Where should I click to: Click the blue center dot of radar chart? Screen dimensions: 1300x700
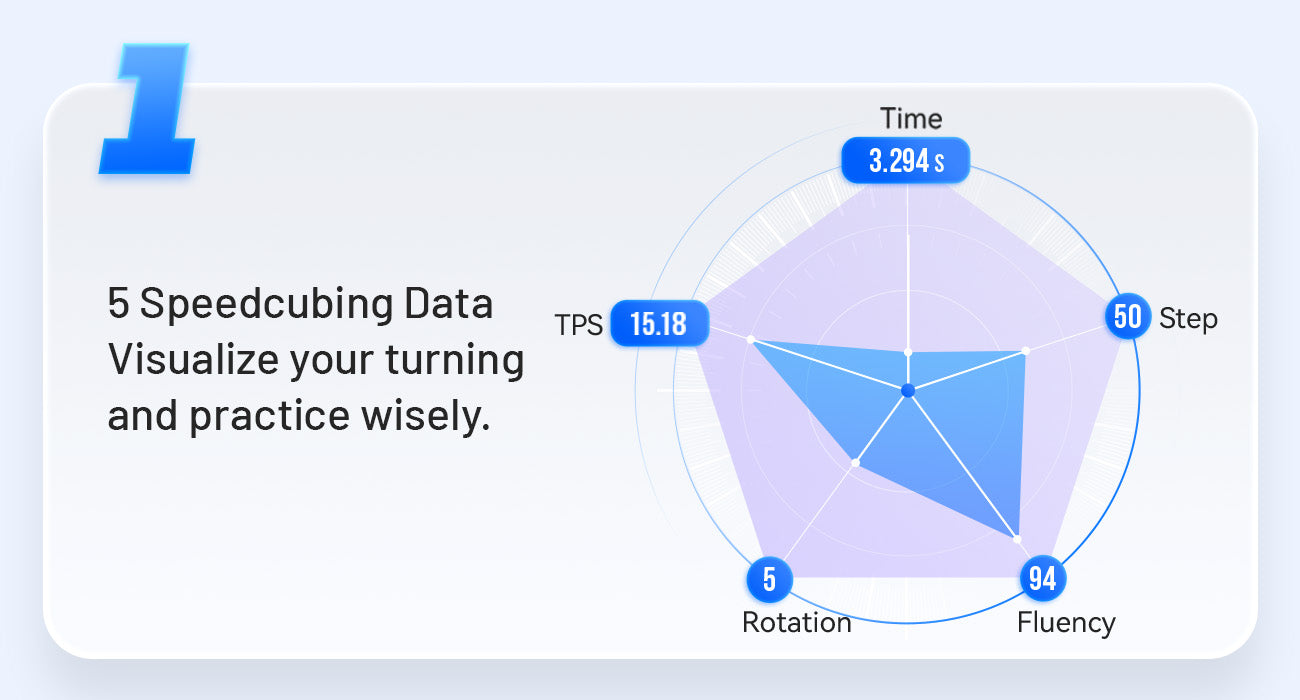pyautogui.click(x=907, y=390)
